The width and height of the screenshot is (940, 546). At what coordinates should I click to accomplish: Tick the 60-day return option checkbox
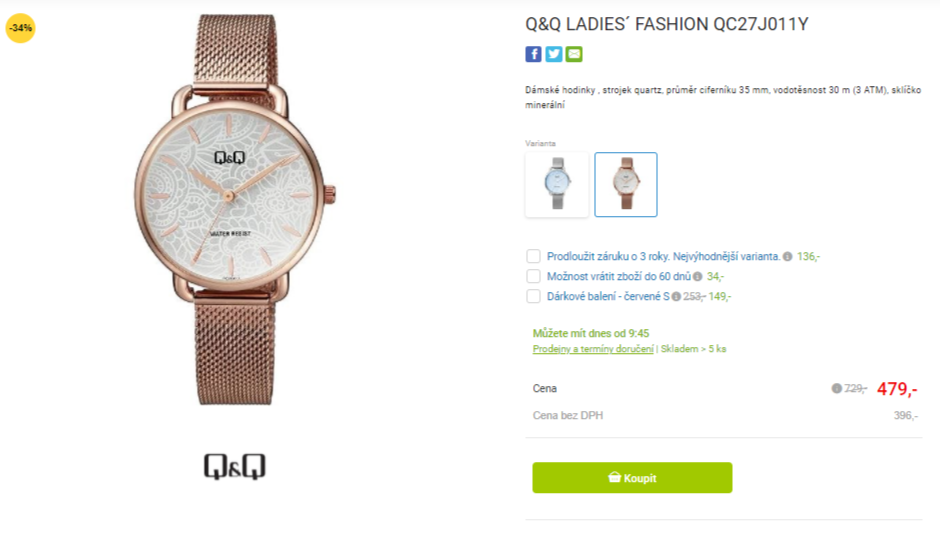533,276
